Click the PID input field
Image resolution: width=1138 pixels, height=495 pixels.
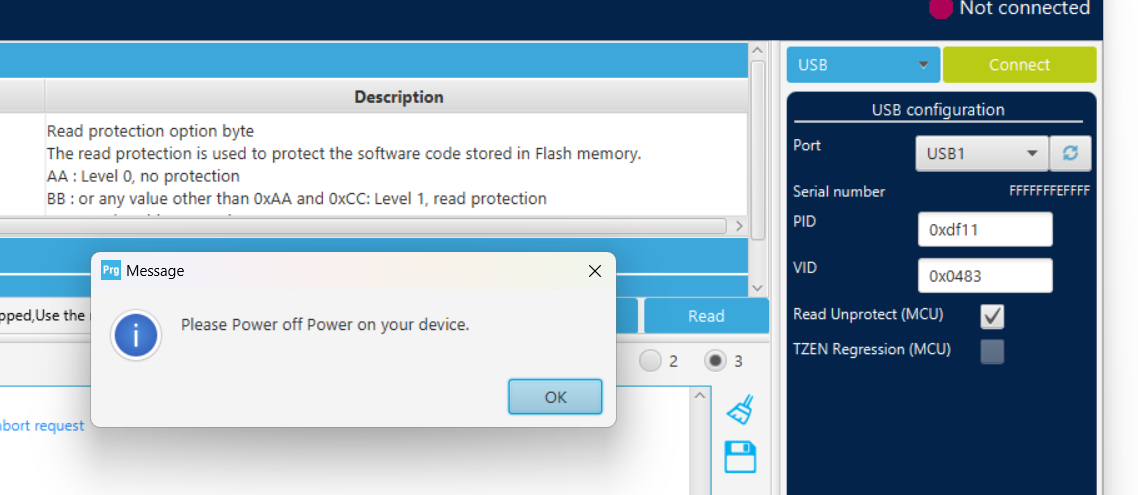coord(984,229)
